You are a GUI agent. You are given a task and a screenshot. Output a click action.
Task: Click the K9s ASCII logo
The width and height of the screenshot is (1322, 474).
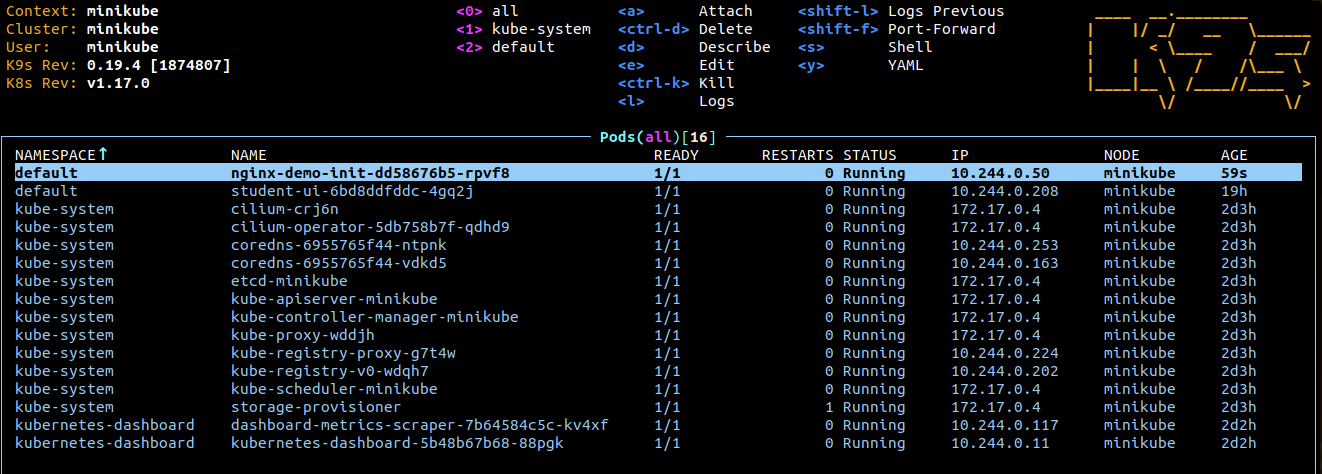tap(1196, 57)
